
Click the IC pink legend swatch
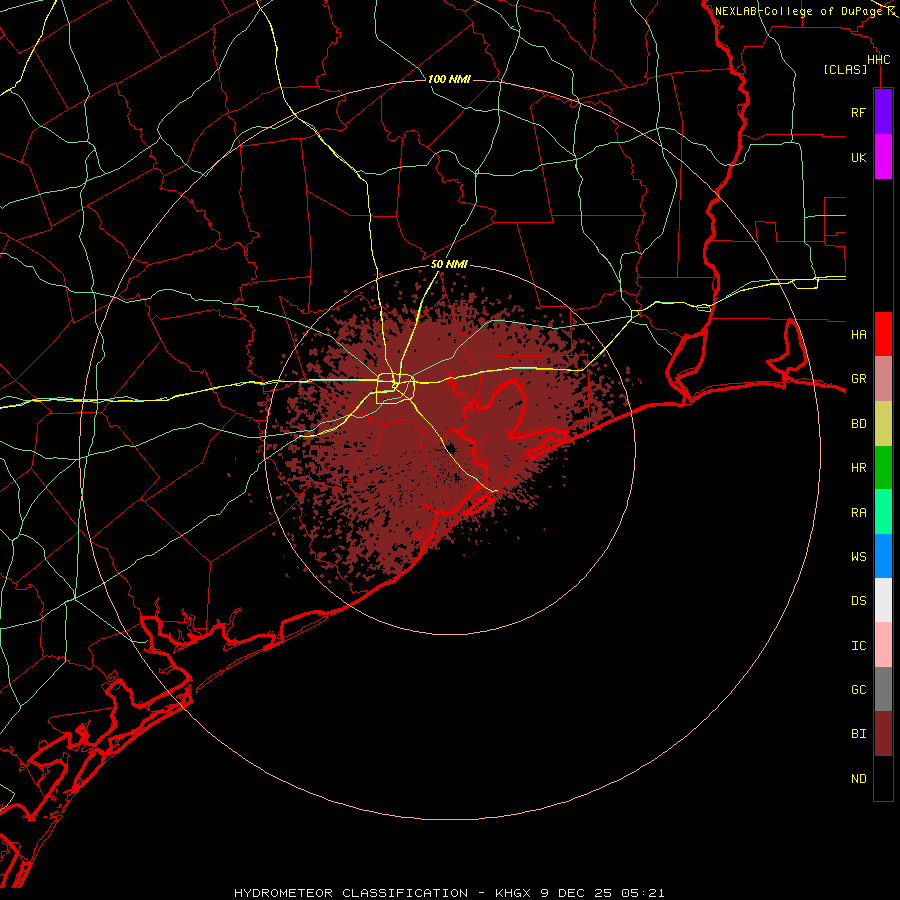[x=883, y=645]
